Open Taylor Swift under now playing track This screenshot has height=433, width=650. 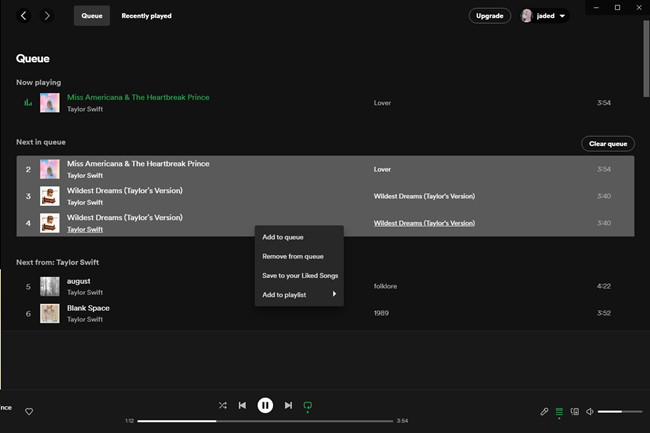click(x=85, y=109)
